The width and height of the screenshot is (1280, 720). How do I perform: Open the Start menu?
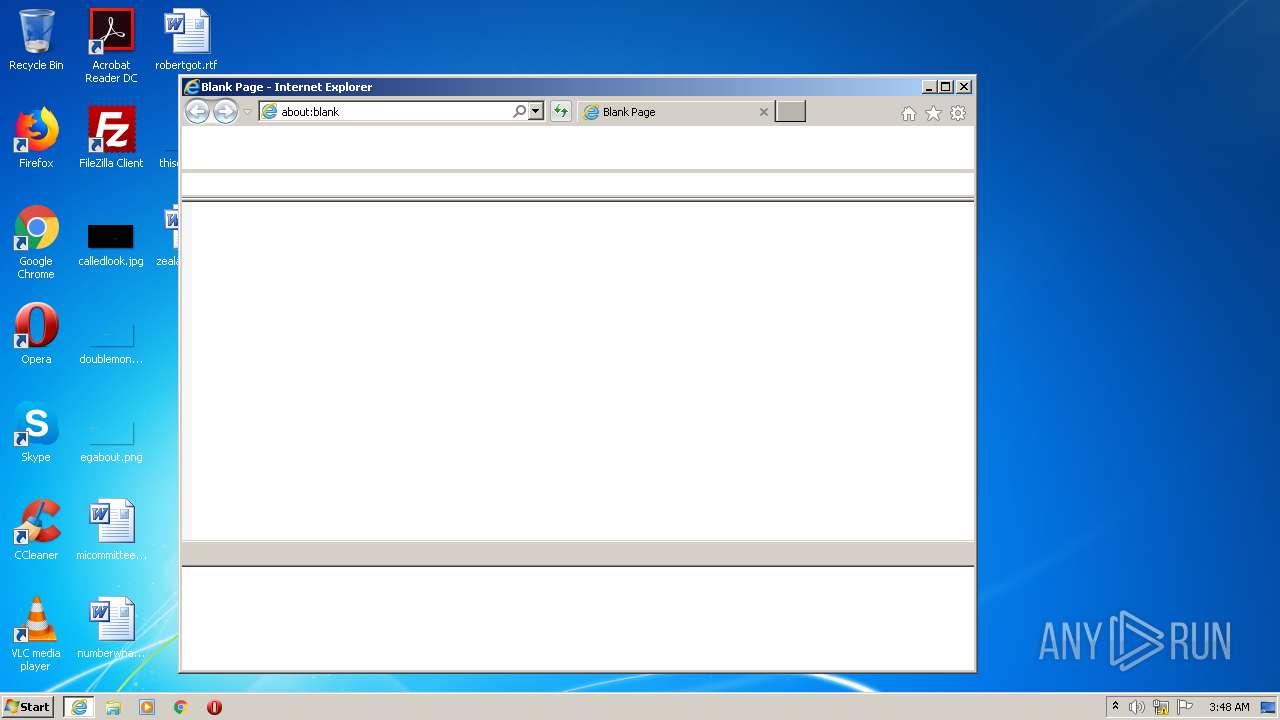[x=28, y=707]
